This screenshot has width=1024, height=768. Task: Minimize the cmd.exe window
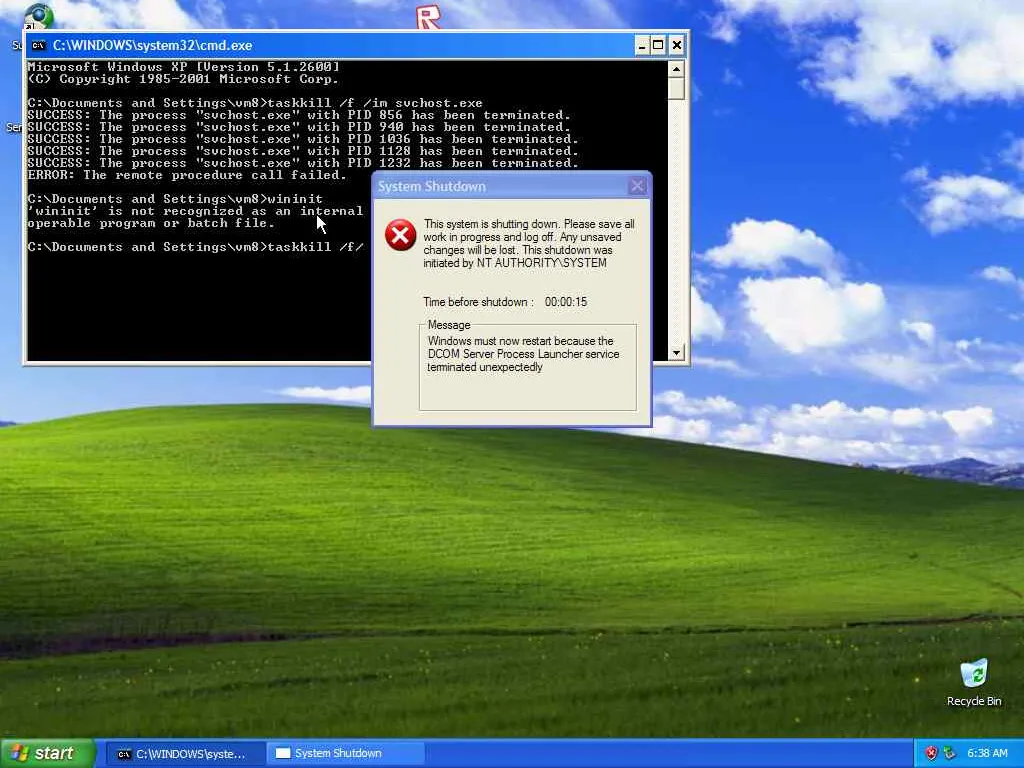[x=642, y=45]
